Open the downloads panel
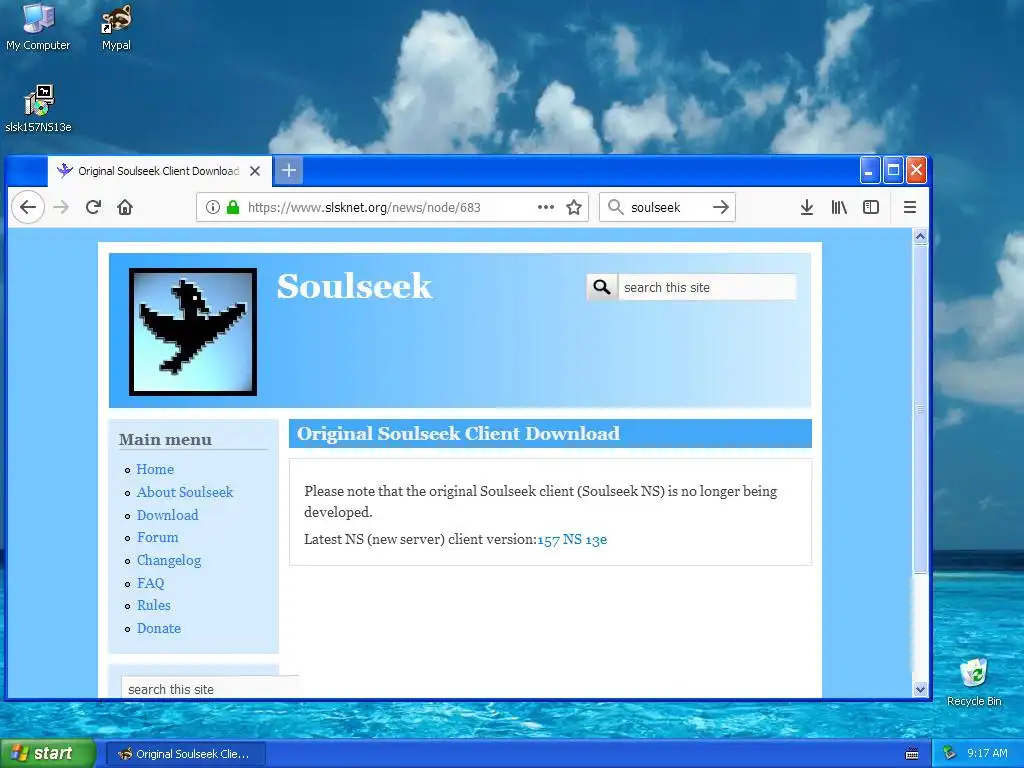Viewport: 1024px width, 768px height. 807,207
